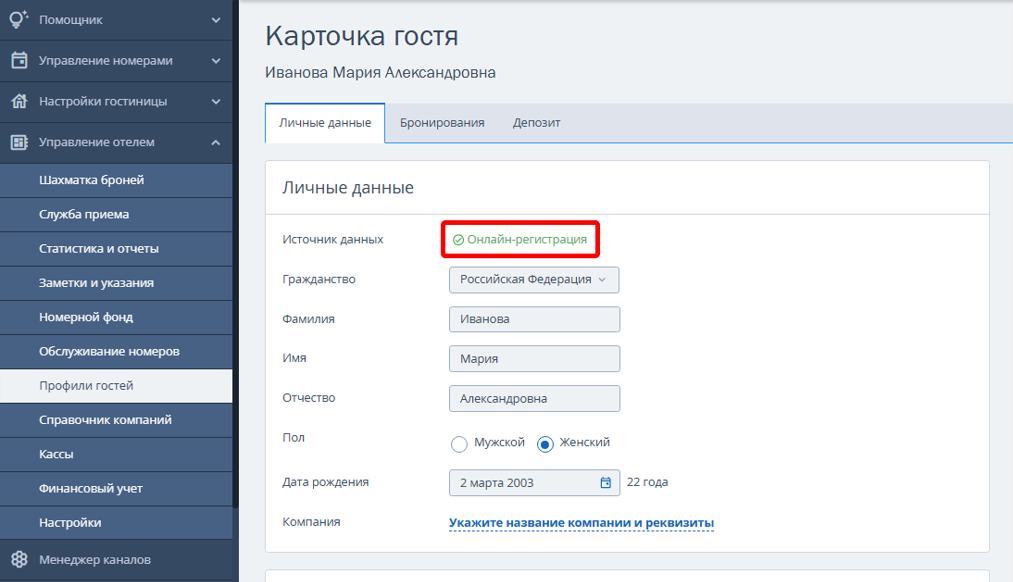Click into the Имя field with Мария
This screenshot has height=582, width=1013.
(534, 359)
